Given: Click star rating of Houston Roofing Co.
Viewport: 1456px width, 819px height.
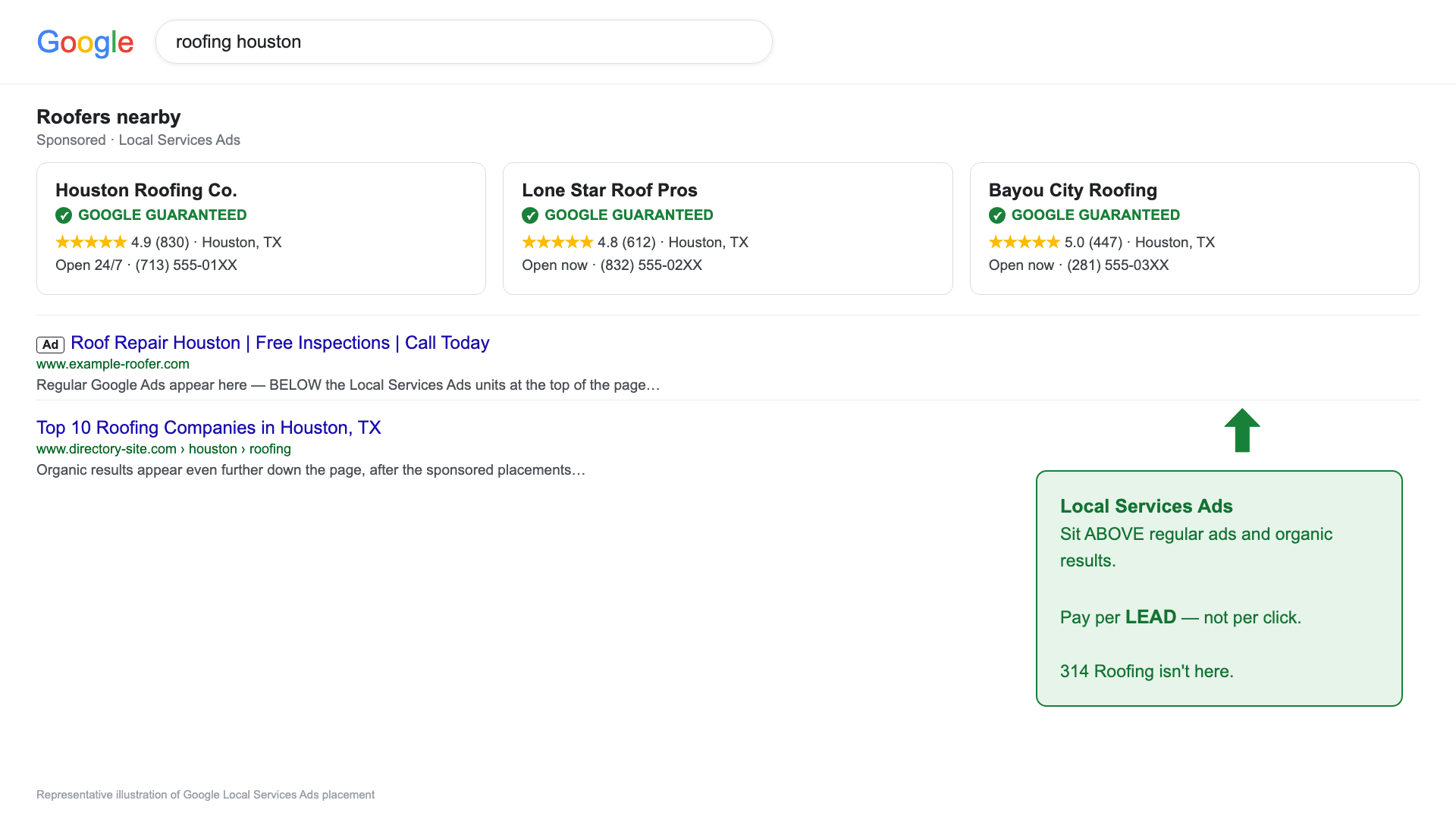Looking at the screenshot, I should [91, 242].
